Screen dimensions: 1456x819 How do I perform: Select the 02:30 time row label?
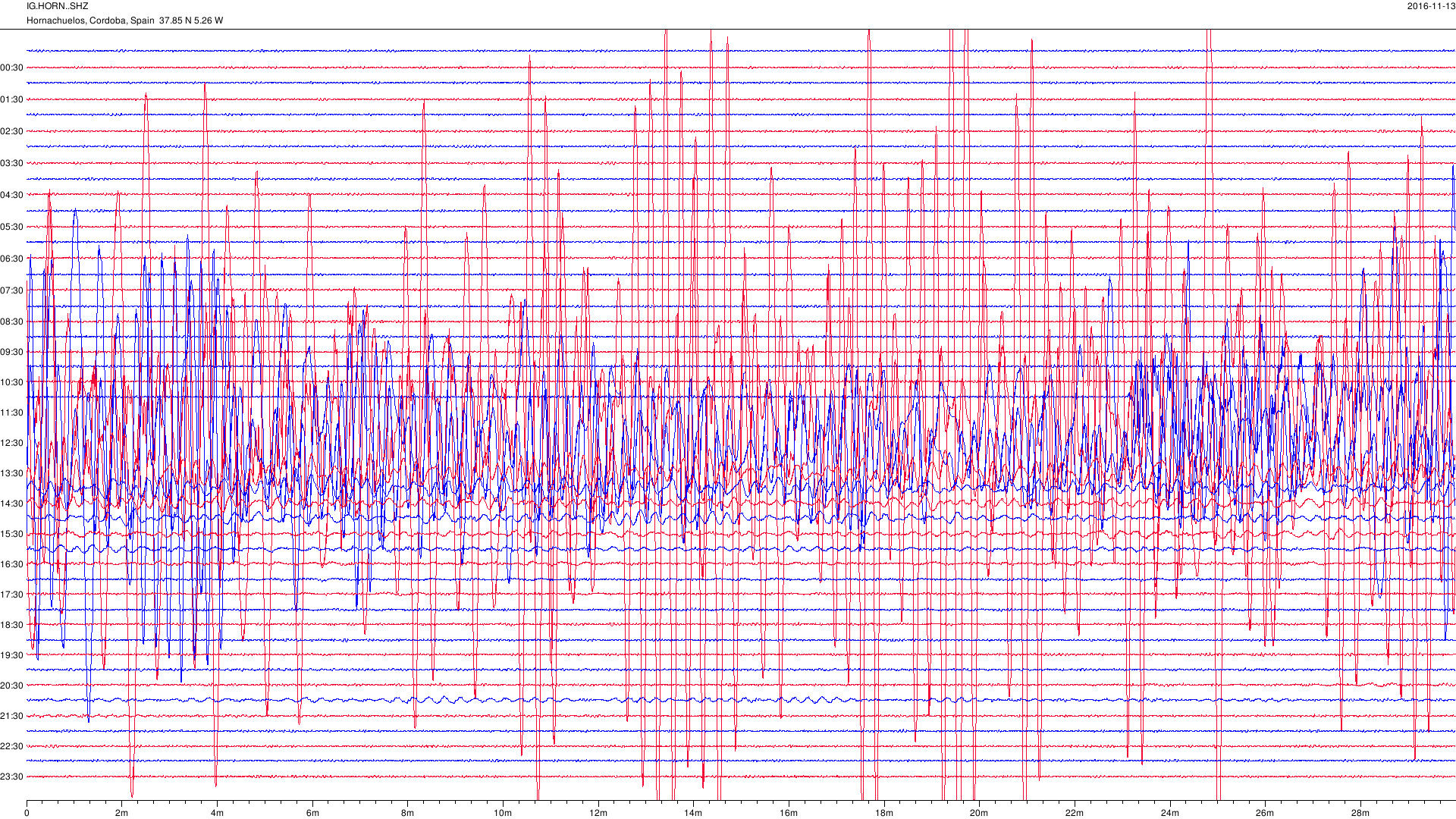coord(12,131)
